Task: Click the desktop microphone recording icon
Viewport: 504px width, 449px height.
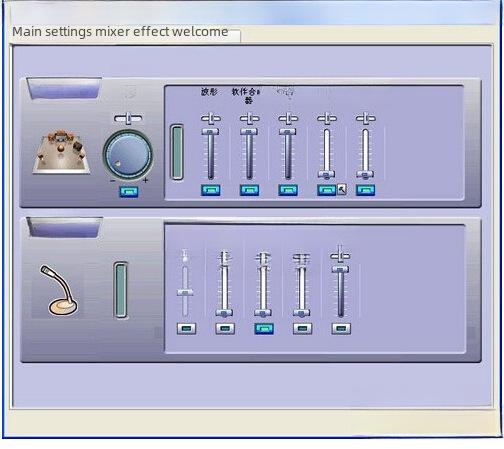Action: point(59,290)
